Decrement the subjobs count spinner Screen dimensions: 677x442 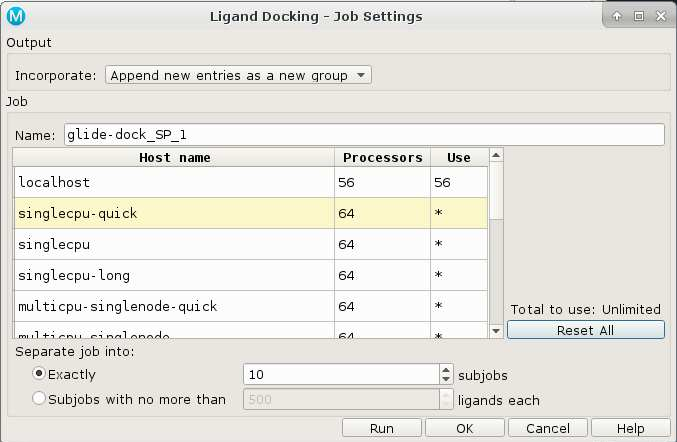pos(446,379)
